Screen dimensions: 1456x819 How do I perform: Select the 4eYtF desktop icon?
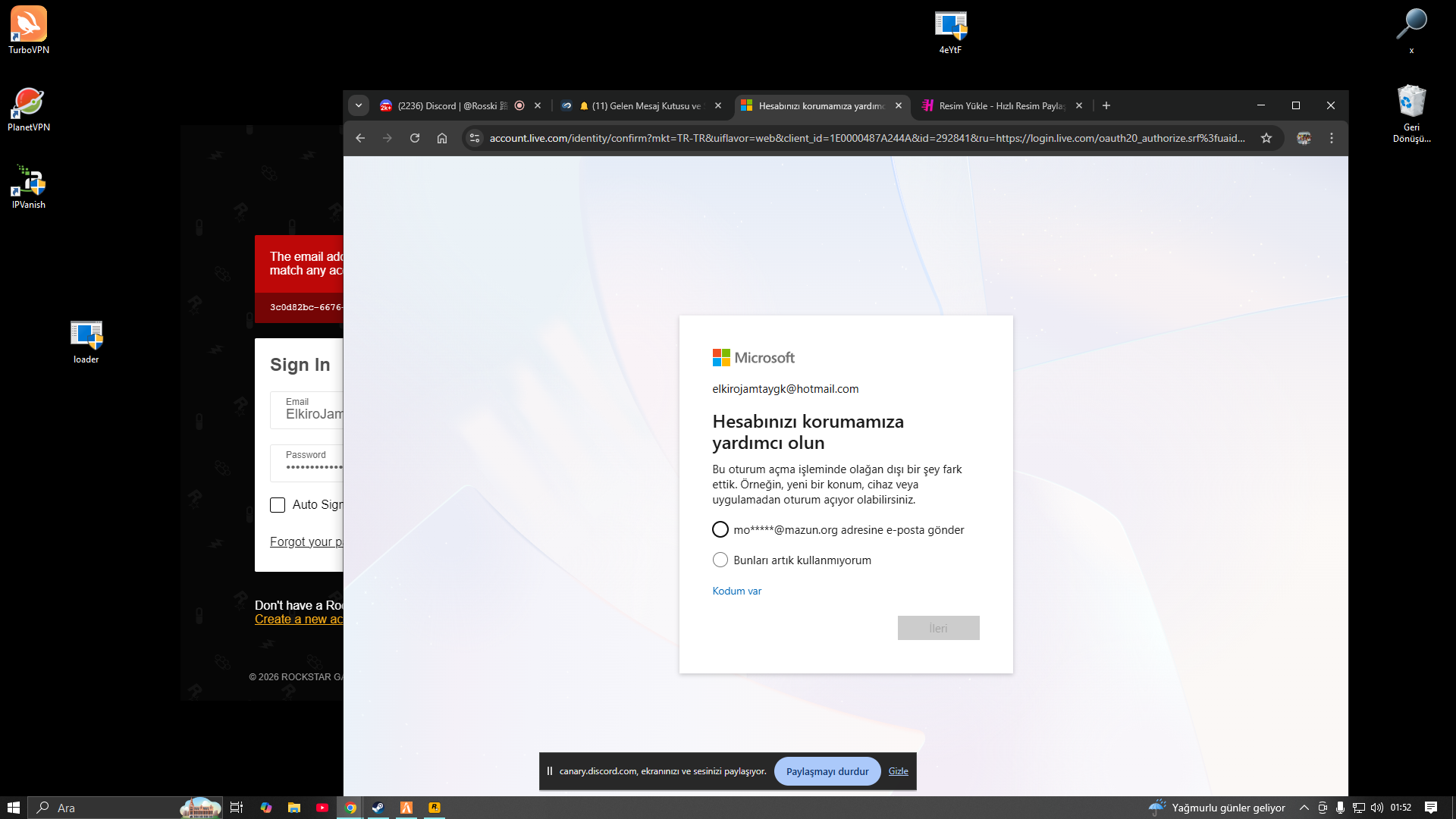pyautogui.click(x=950, y=32)
